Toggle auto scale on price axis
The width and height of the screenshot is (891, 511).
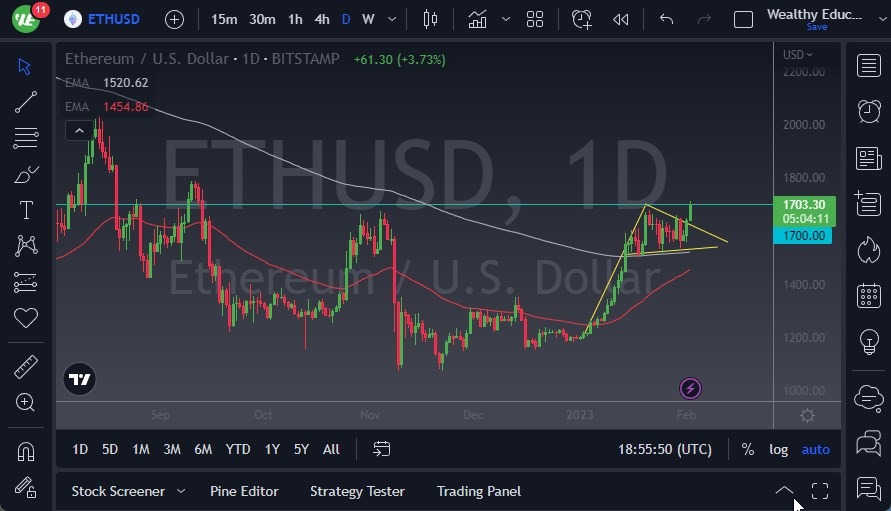coord(815,449)
